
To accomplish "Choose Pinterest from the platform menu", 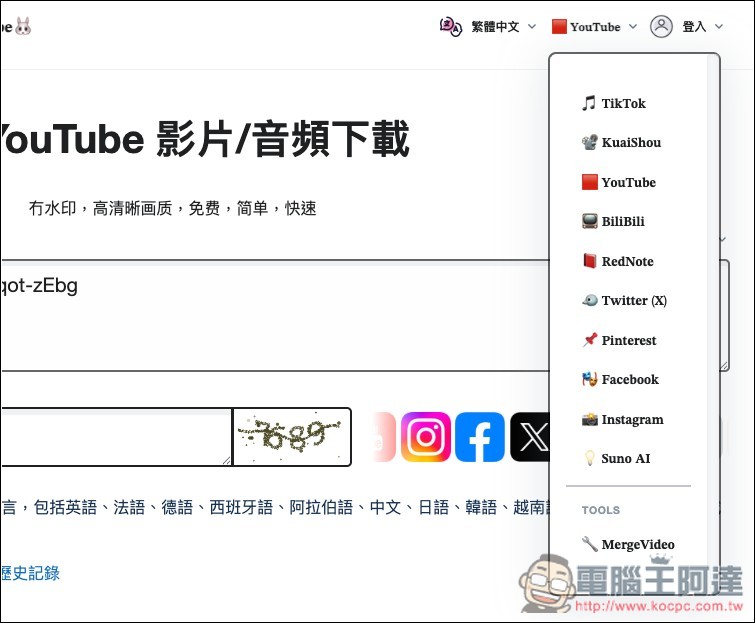I will [x=628, y=340].
